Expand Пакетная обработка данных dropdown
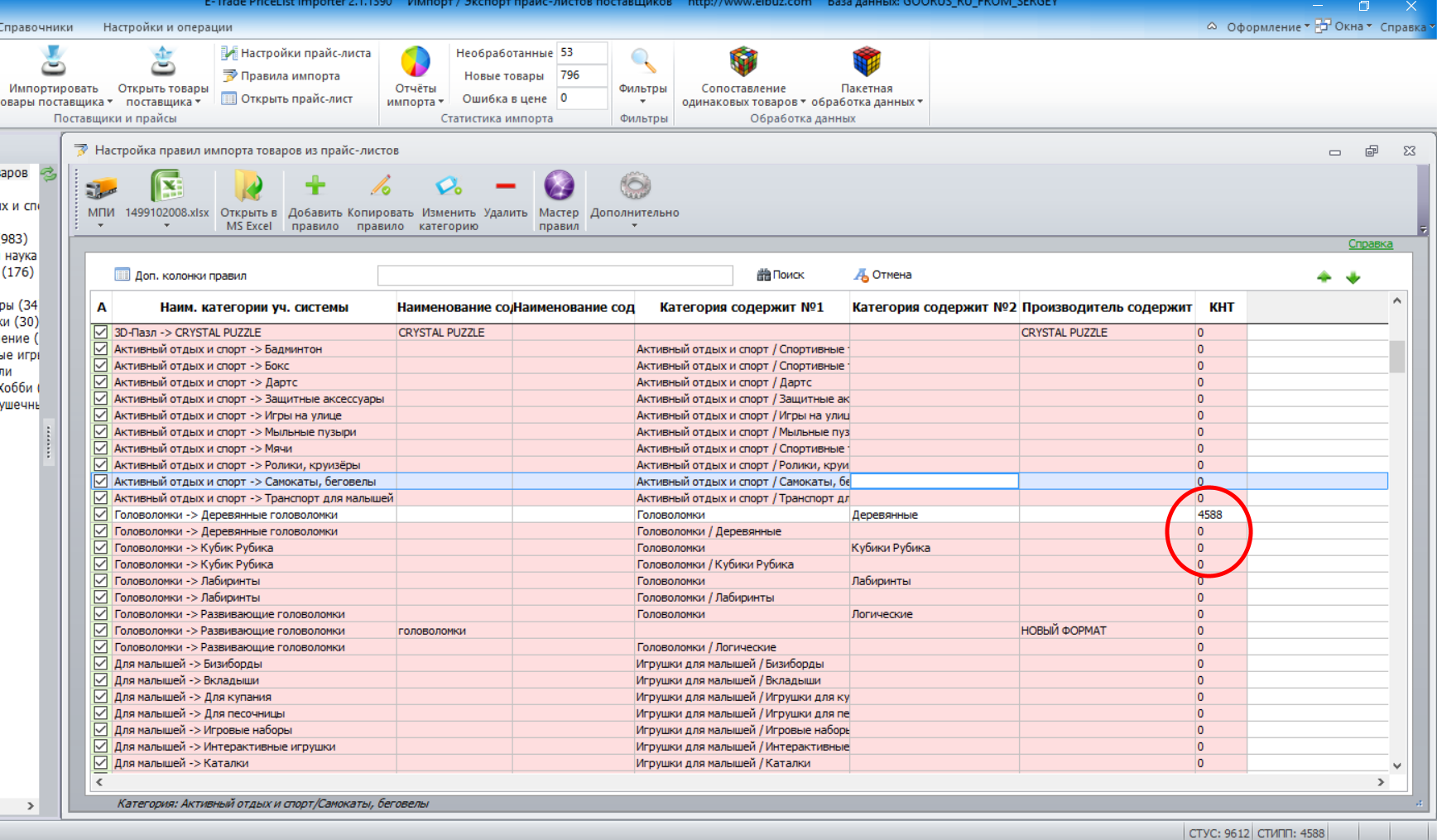Viewport: 1437px width, 840px height. 920,102
